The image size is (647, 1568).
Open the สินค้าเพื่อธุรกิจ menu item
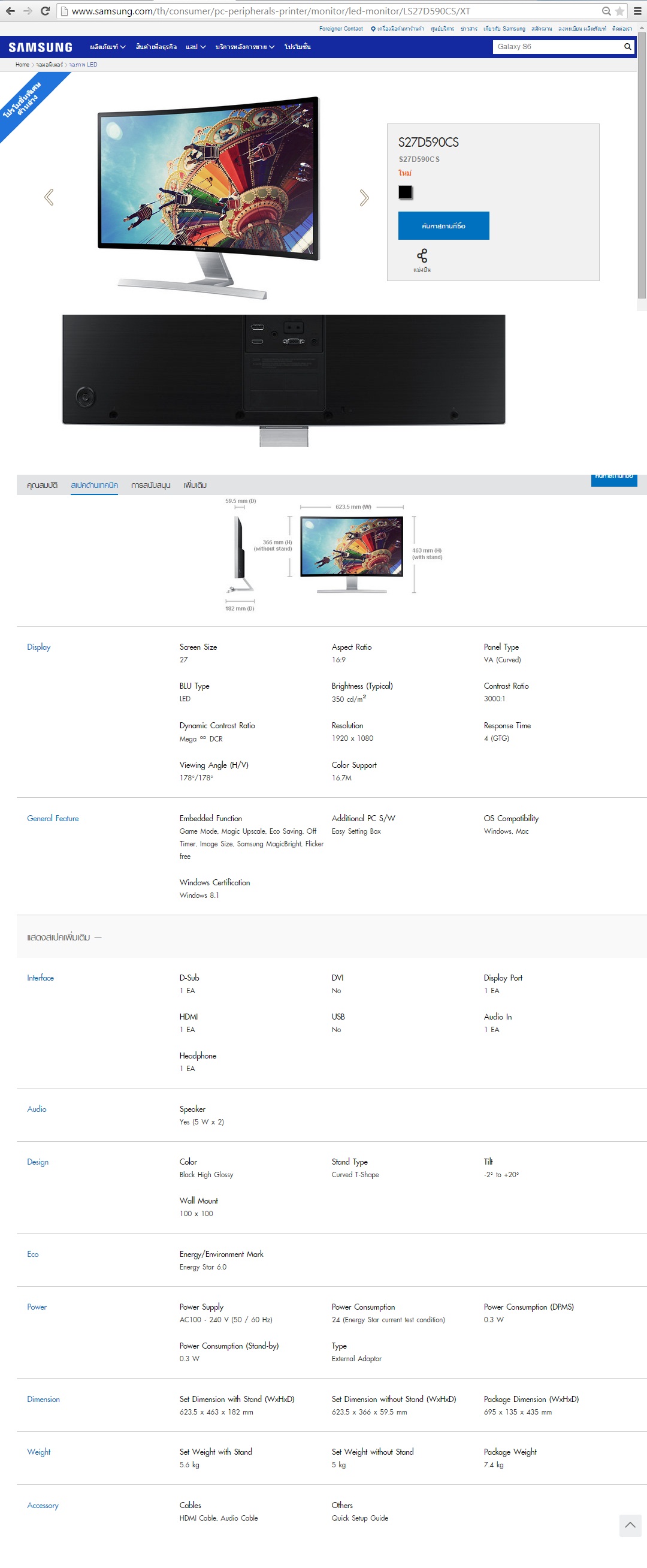click(x=156, y=47)
